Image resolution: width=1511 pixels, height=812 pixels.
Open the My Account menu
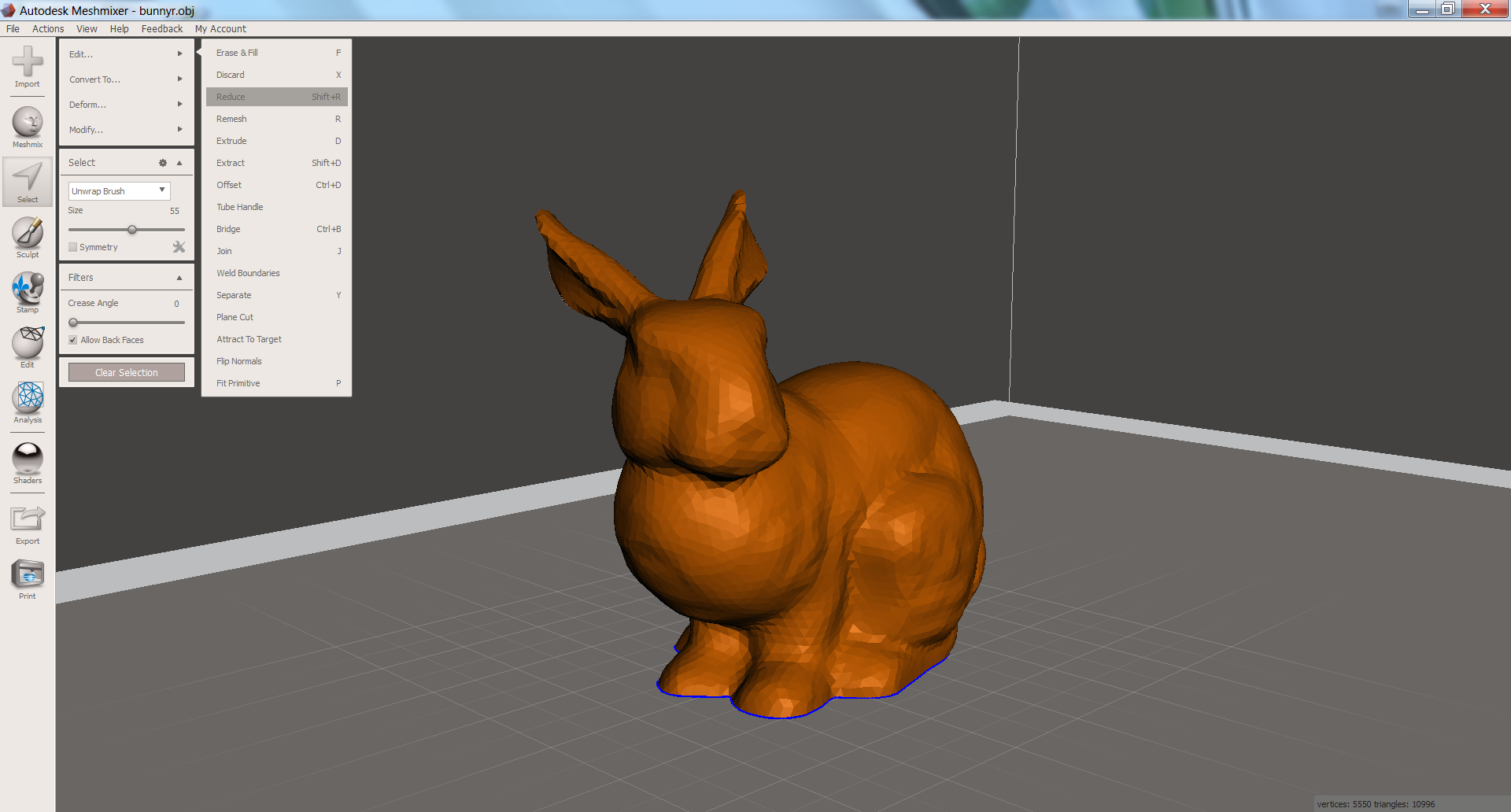point(220,28)
